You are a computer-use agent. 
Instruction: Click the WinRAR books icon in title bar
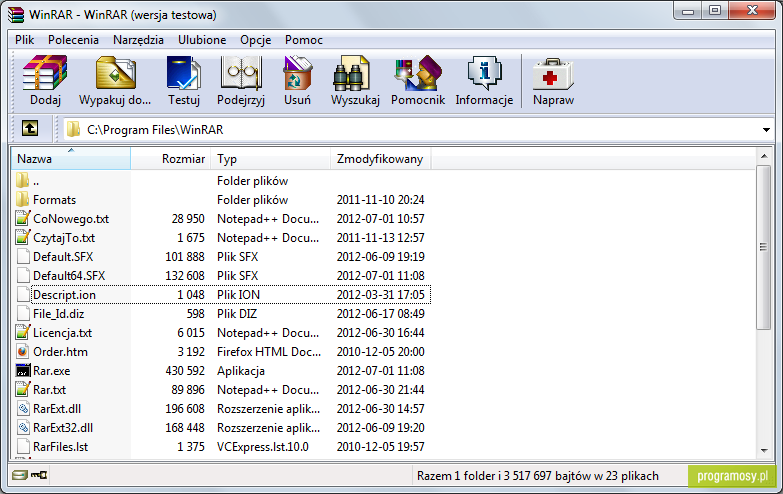[16, 14]
